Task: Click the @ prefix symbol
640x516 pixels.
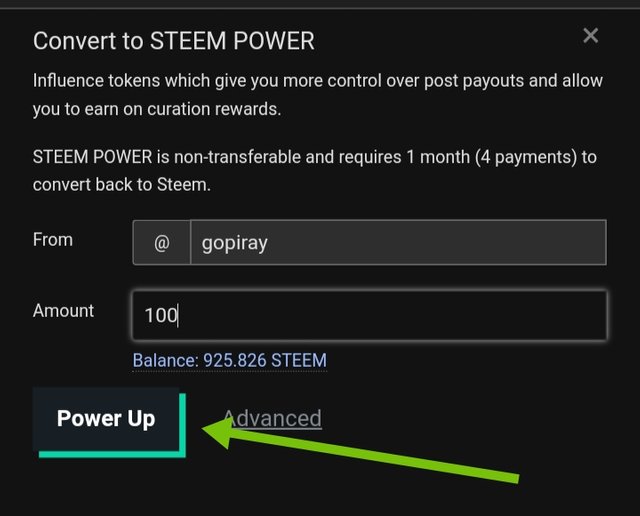Action: tap(162, 243)
